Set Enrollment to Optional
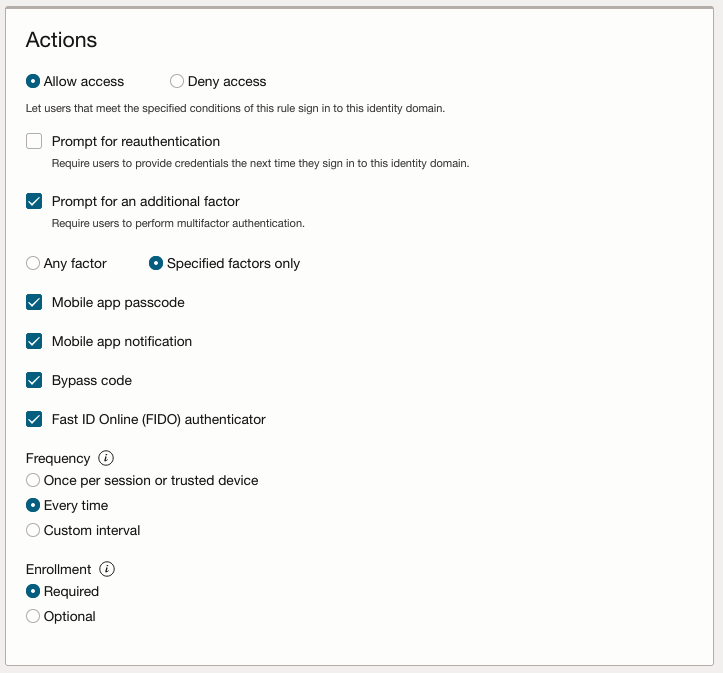 (x=33, y=616)
